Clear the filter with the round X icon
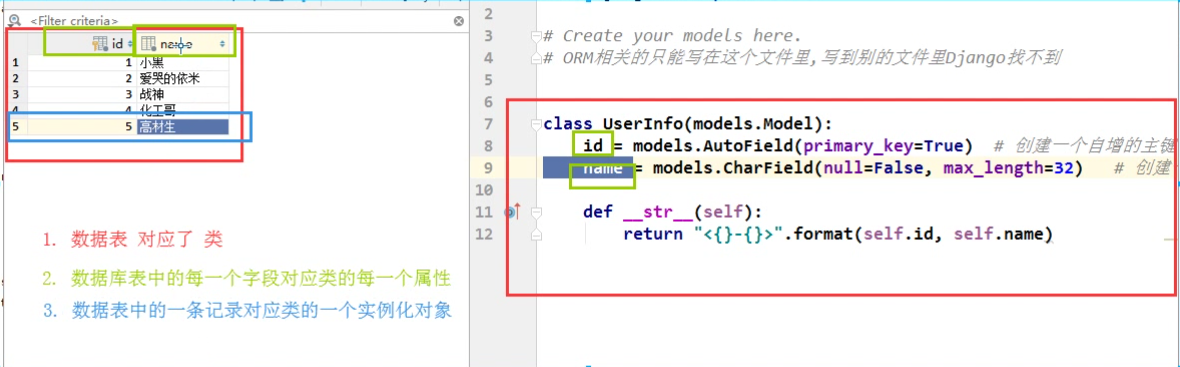Image resolution: width=1180 pixels, height=367 pixels. point(458,21)
